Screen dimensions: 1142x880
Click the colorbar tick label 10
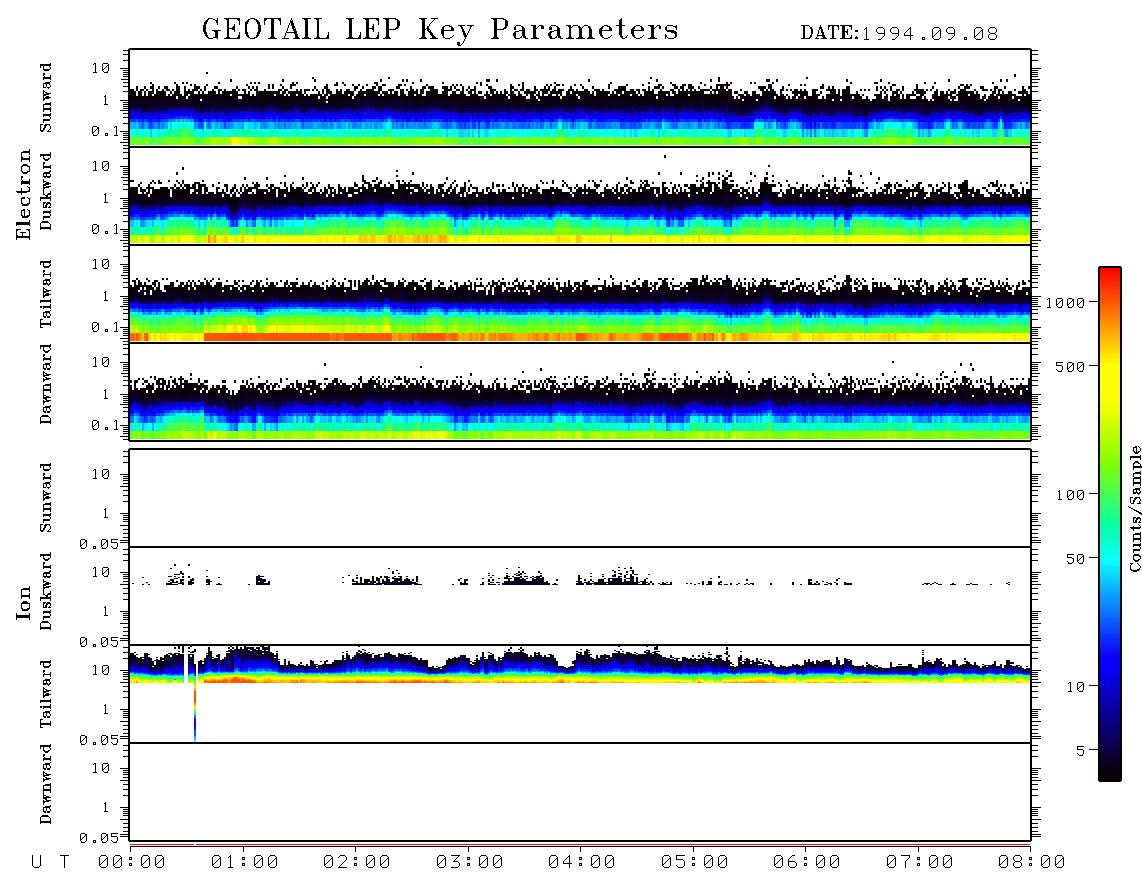(x=1075, y=687)
